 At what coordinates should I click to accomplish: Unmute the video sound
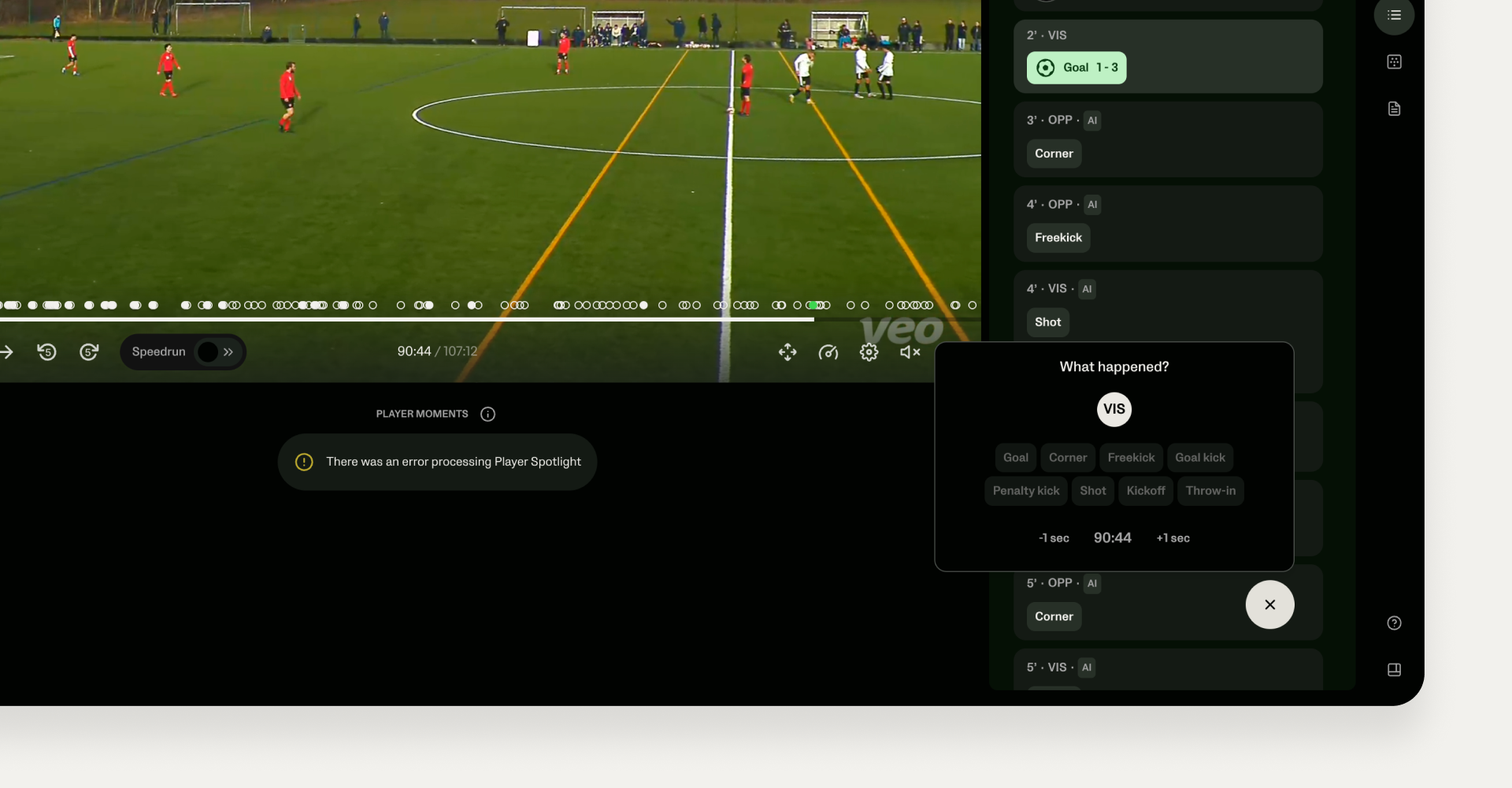[x=910, y=352]
